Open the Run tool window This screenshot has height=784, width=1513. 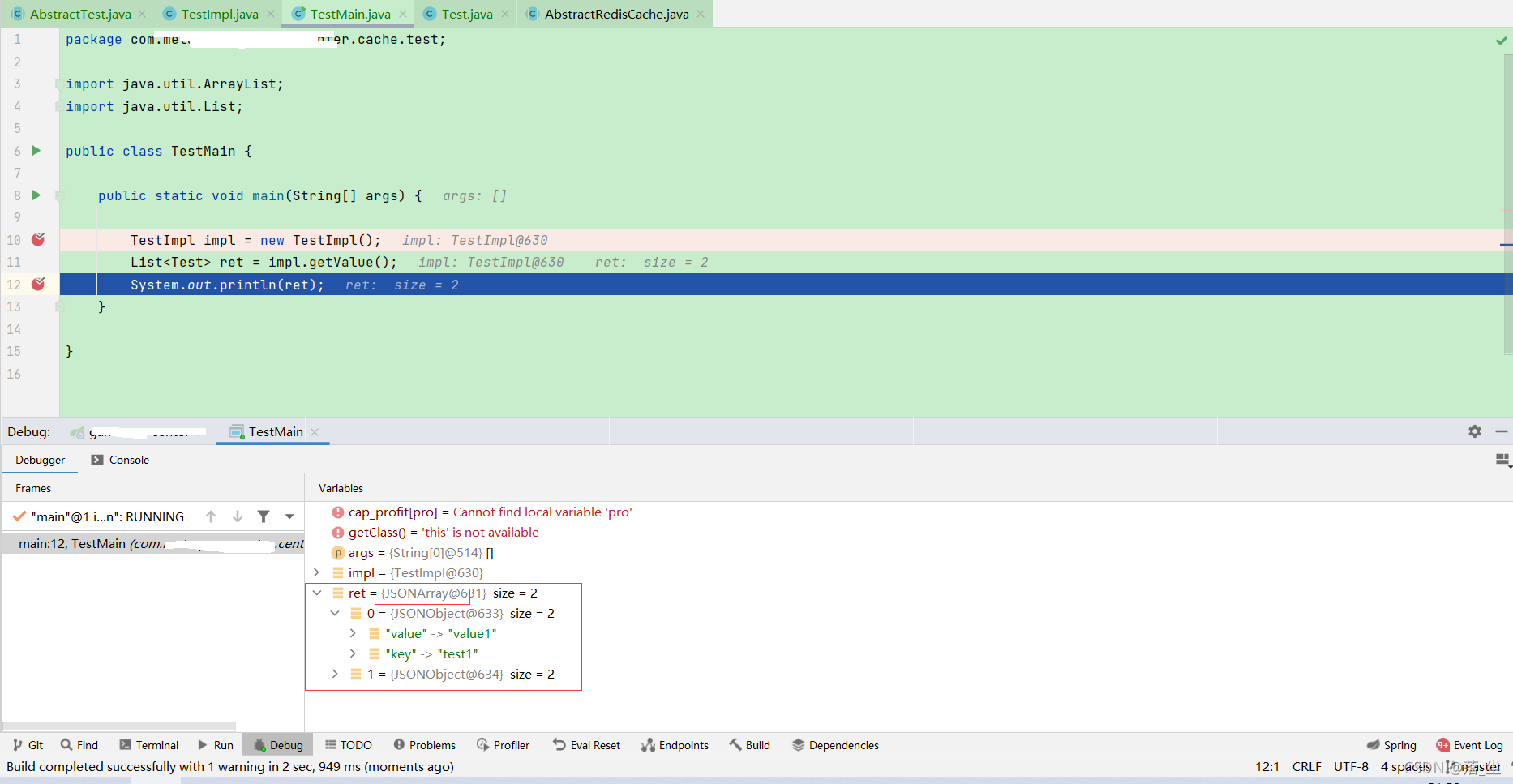tap(215, 745)
